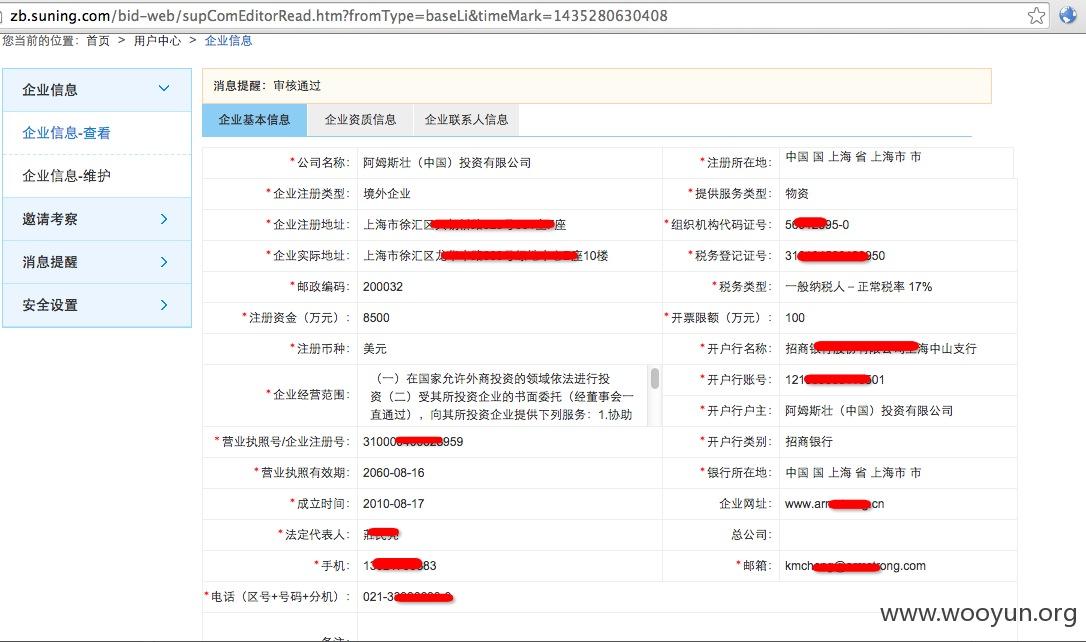Click service type value 物资
The height and width of the screenshot is (642, 1086).
[x=796, y=194]
